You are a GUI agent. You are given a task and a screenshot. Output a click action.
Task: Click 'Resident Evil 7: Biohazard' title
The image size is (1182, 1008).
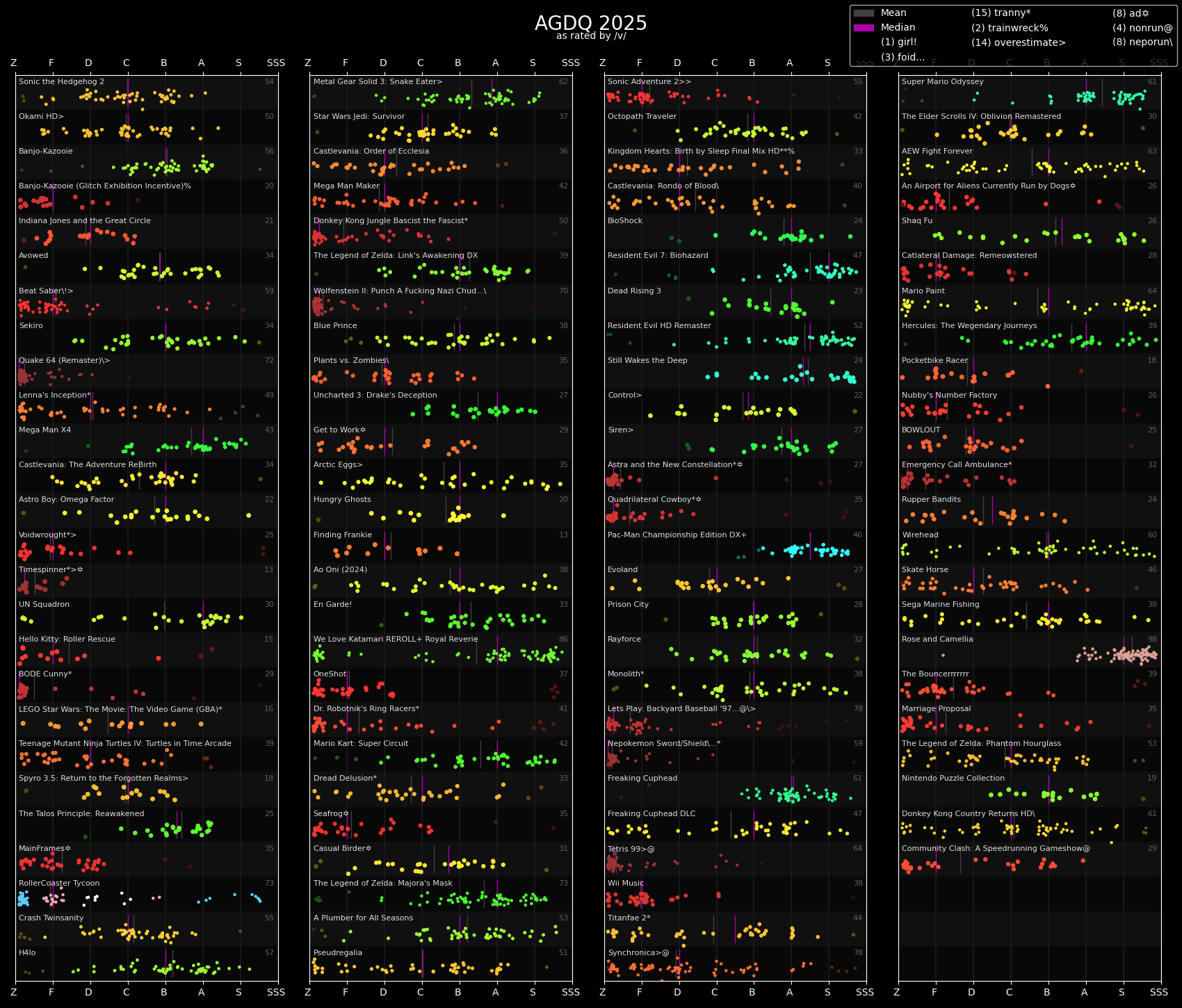coord(658,256)
